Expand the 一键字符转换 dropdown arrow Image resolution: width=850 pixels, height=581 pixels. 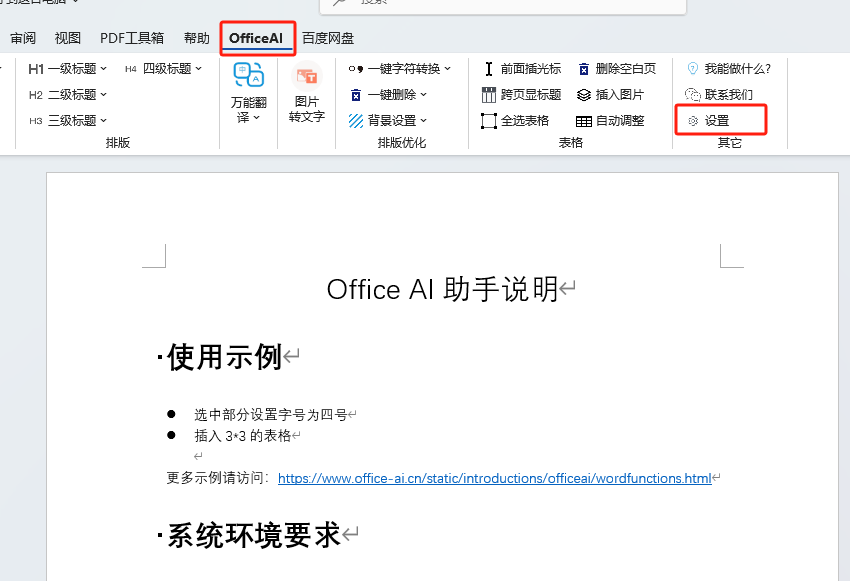pyautogui.click(x=448, y=69)
